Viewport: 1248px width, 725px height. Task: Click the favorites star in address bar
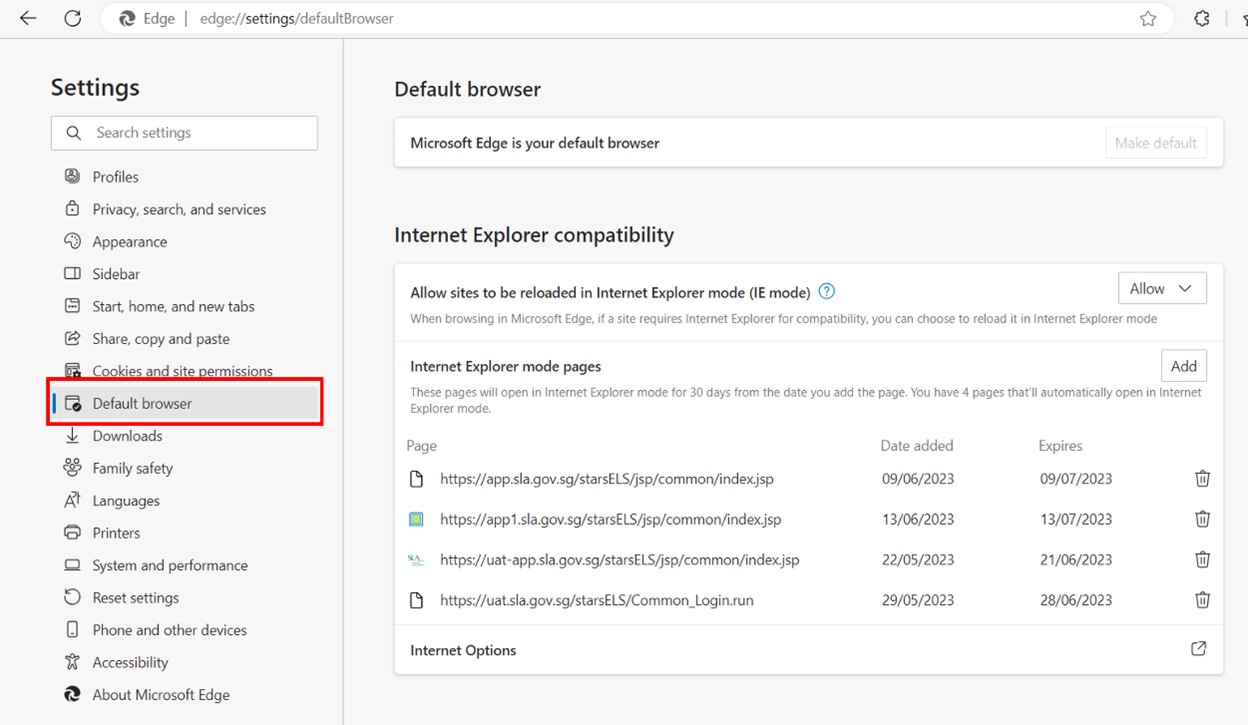[1148, 18]
